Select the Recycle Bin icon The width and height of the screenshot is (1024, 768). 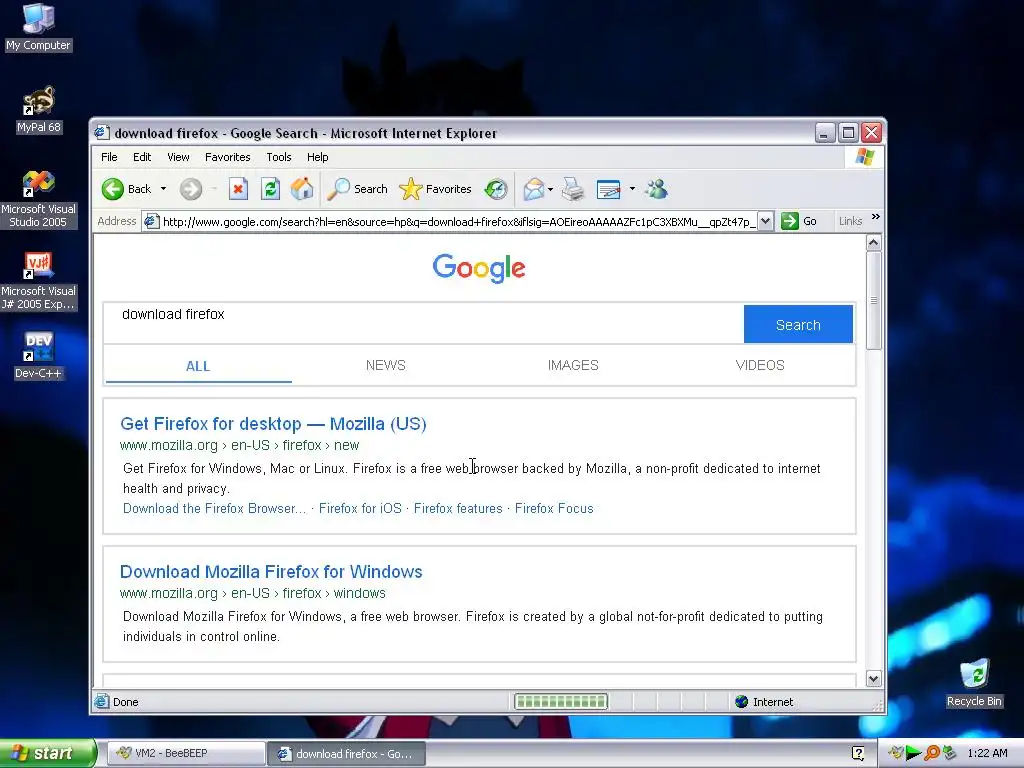pos(974,683)
